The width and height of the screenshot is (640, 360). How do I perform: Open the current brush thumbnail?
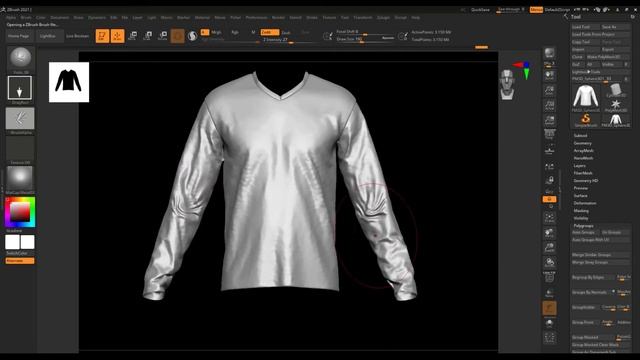pos(20,58)
